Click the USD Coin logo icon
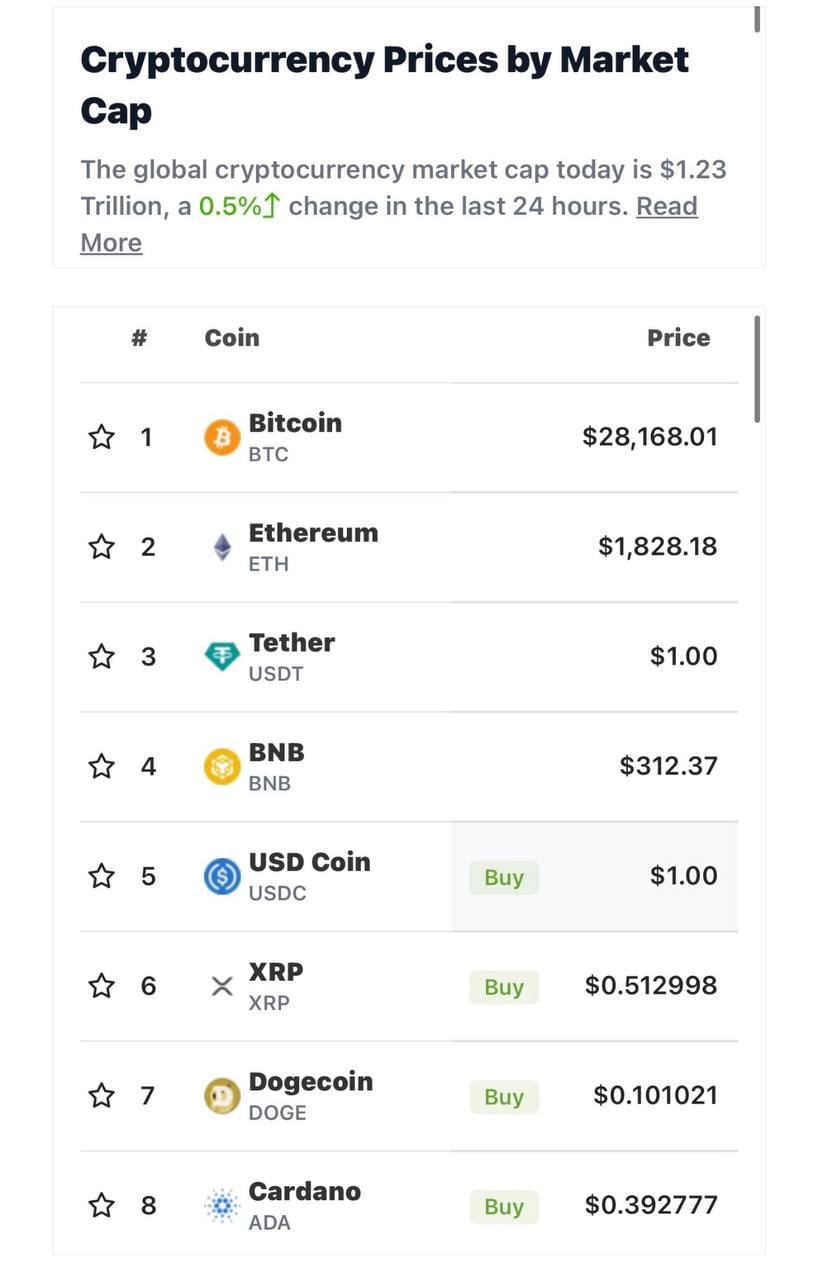The width and height of the screenshot is (818, 1280). 222,877
